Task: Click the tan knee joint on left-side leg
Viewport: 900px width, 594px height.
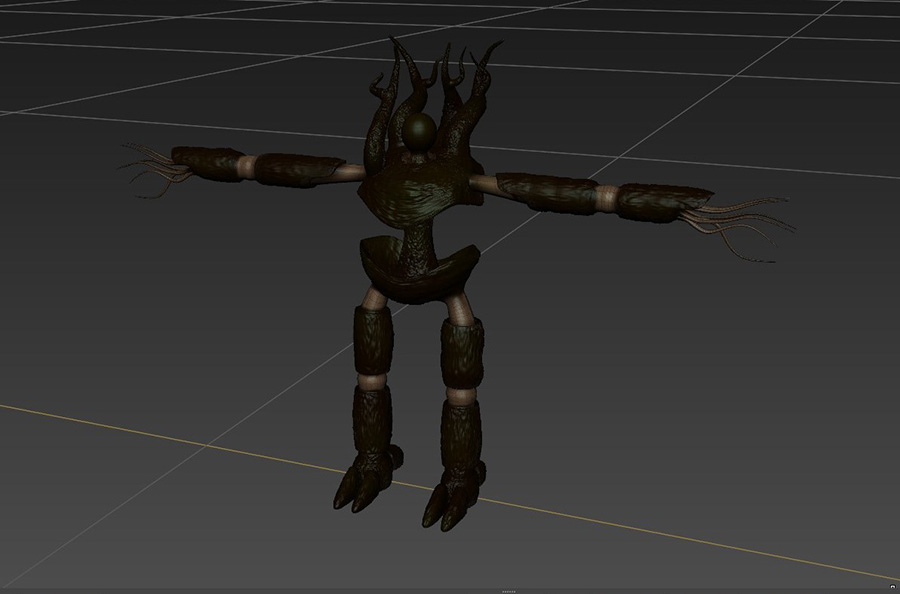Action: tap(371, 383)
